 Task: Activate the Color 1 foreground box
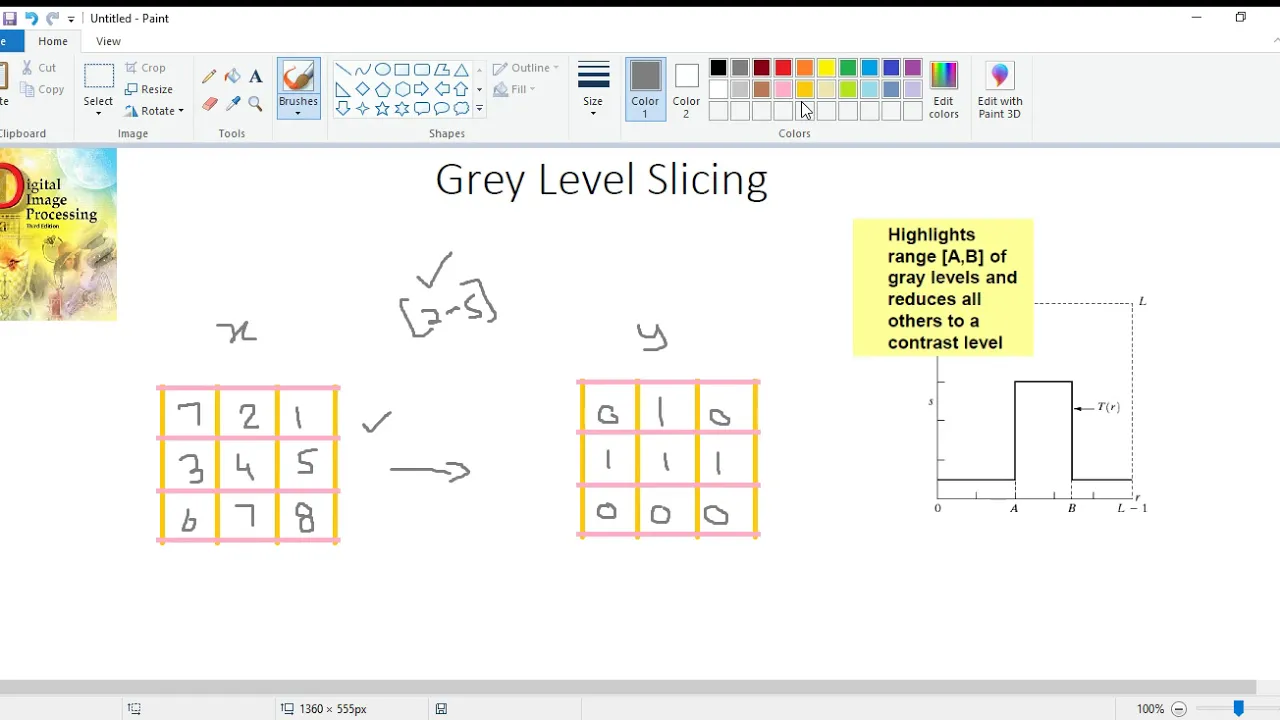tap(645, 90)
